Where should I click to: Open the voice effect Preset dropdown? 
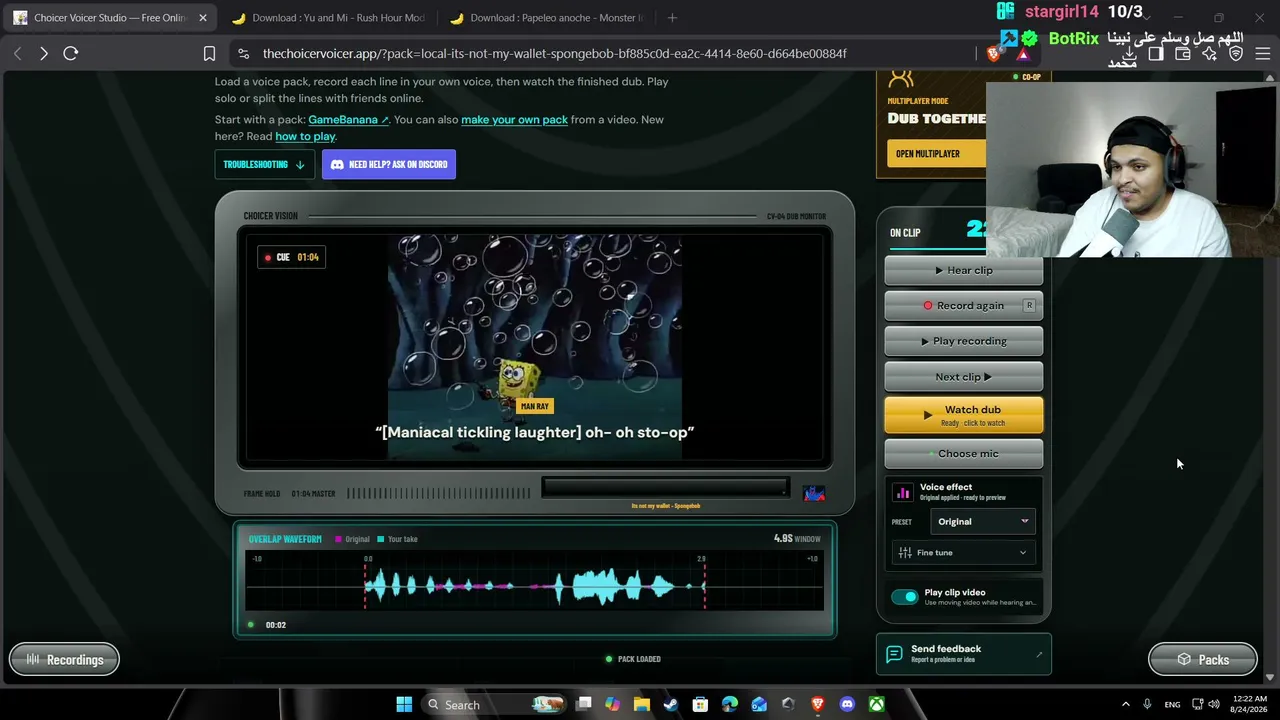point(983,521)
